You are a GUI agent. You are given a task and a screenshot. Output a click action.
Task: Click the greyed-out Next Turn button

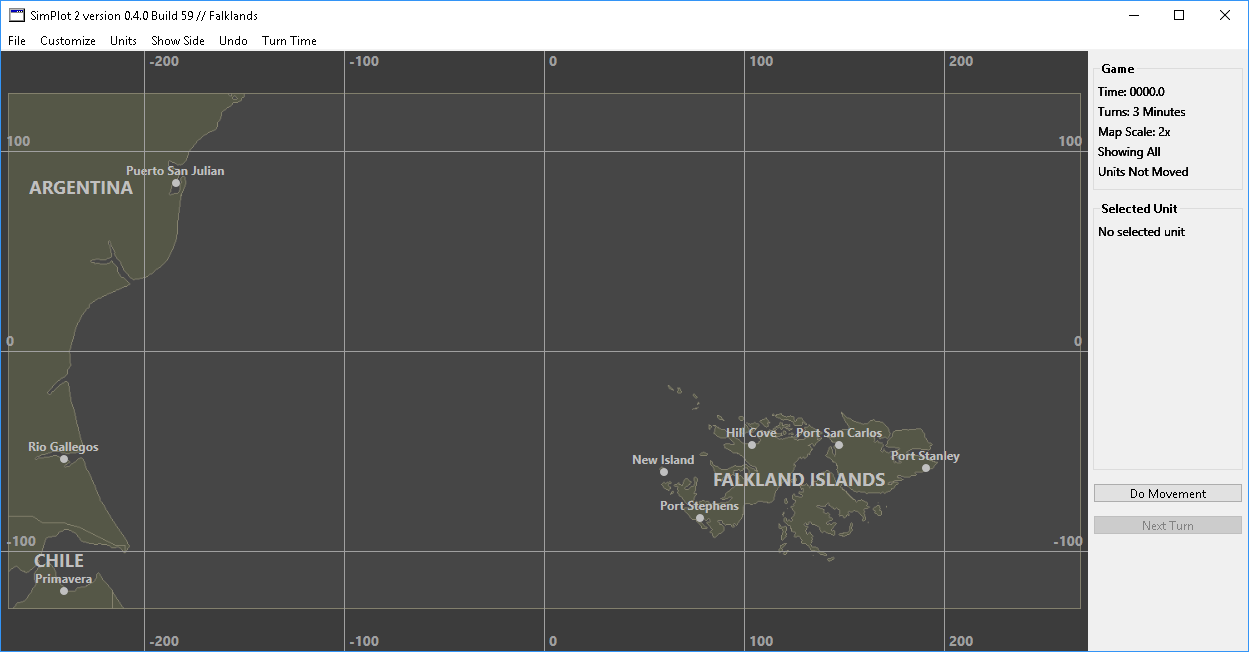1168,526
